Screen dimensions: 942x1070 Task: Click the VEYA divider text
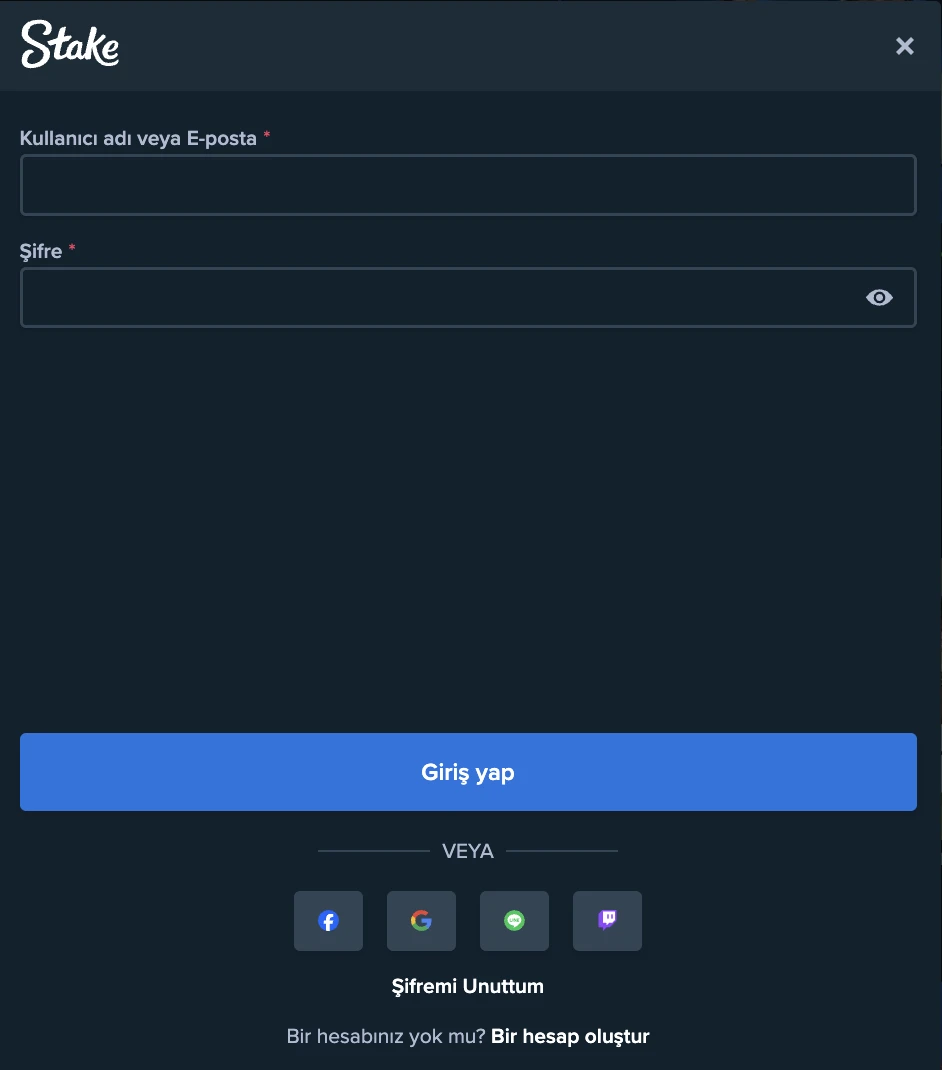[x=467, y=851]
